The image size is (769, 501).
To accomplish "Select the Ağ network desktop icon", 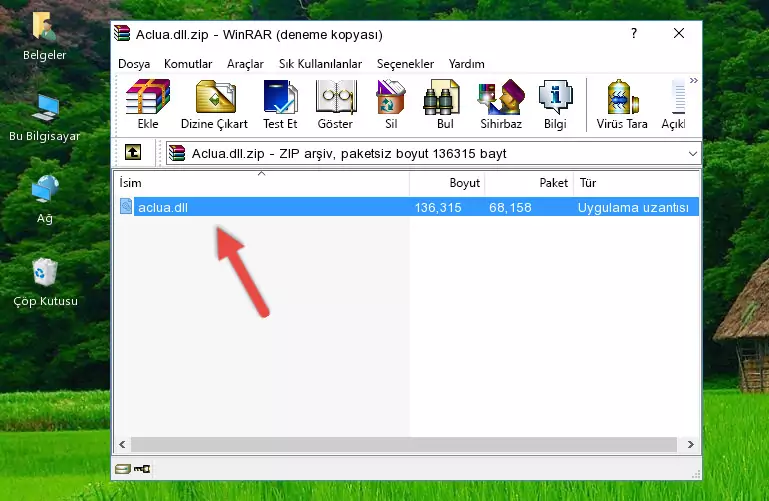I will [x=45, y=200].
